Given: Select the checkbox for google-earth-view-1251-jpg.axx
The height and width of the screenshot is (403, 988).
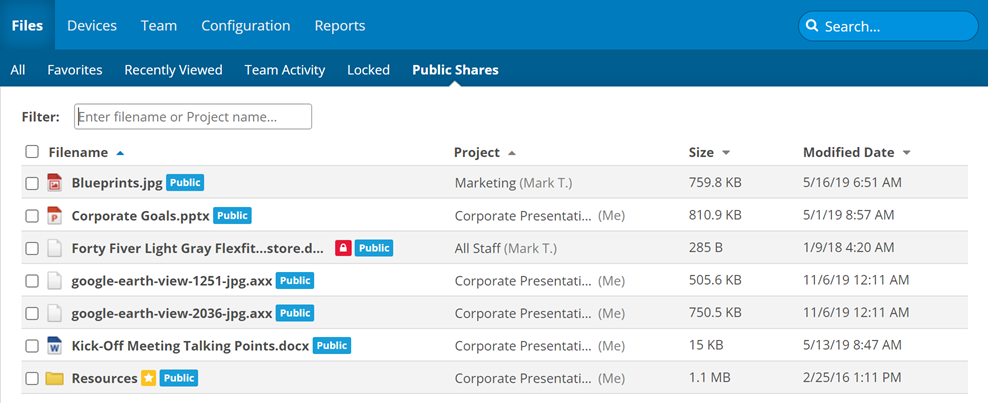Looking at the screenshot, I should pyautogui.click(x=32, y=281).
